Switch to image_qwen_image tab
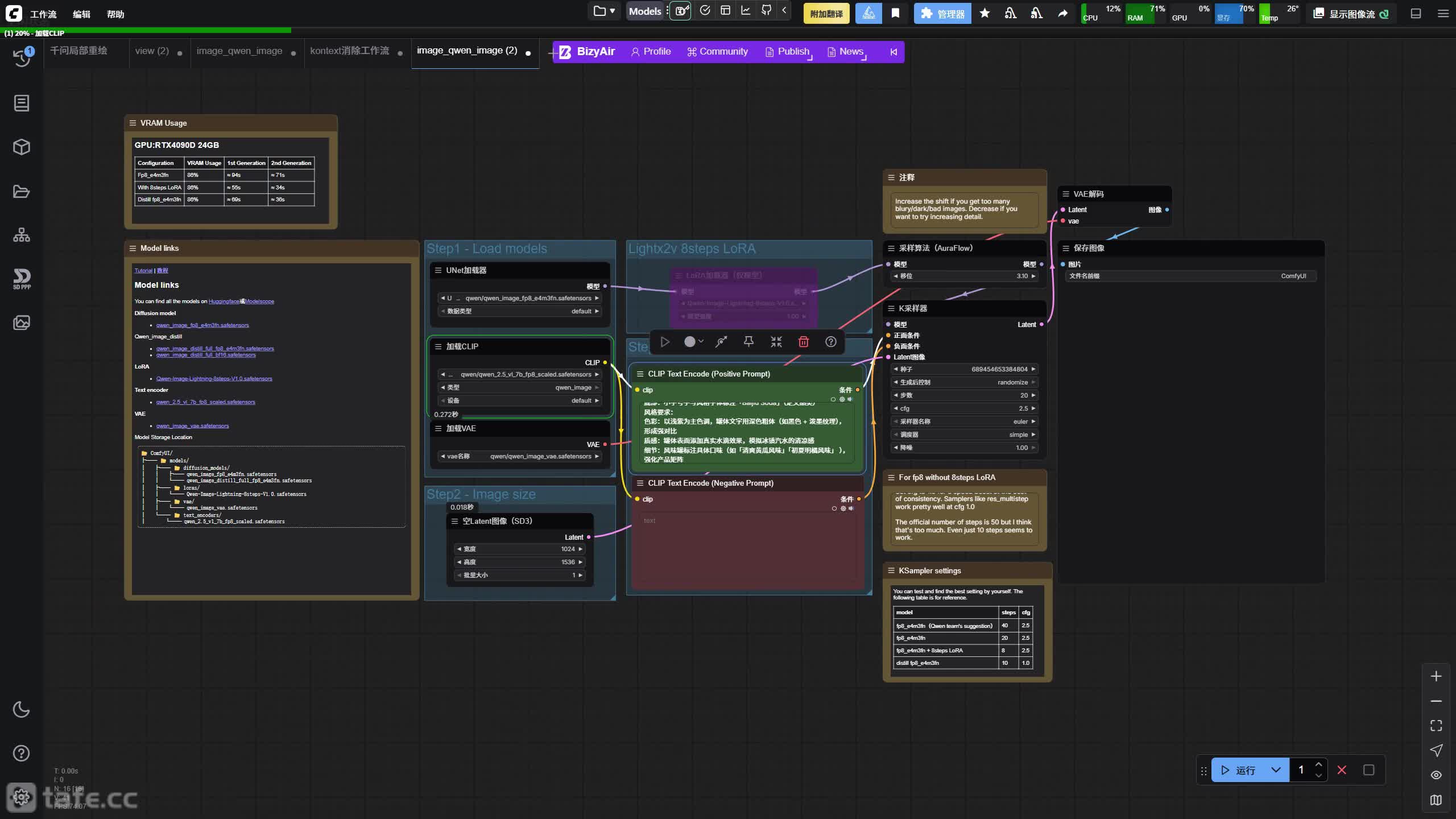The height and width of the screenshot is (819, 1456). 239,51
